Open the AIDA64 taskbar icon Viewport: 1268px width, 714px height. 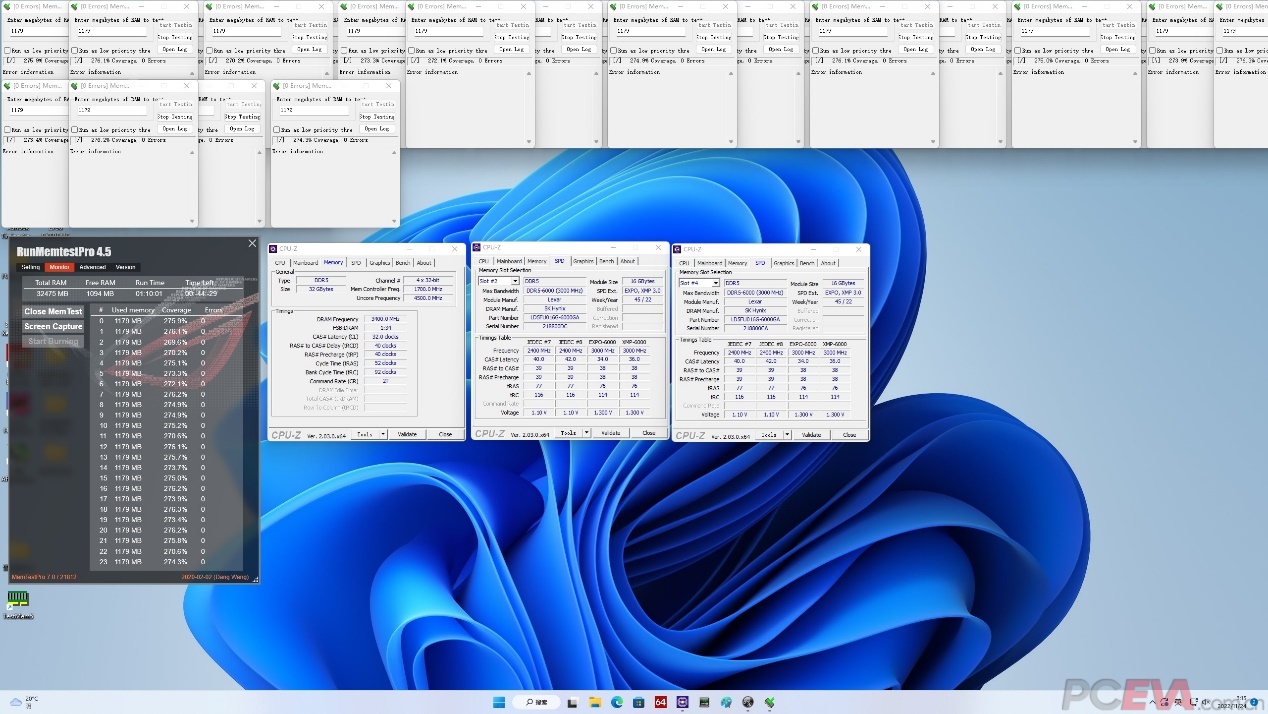tap(661, 702)
